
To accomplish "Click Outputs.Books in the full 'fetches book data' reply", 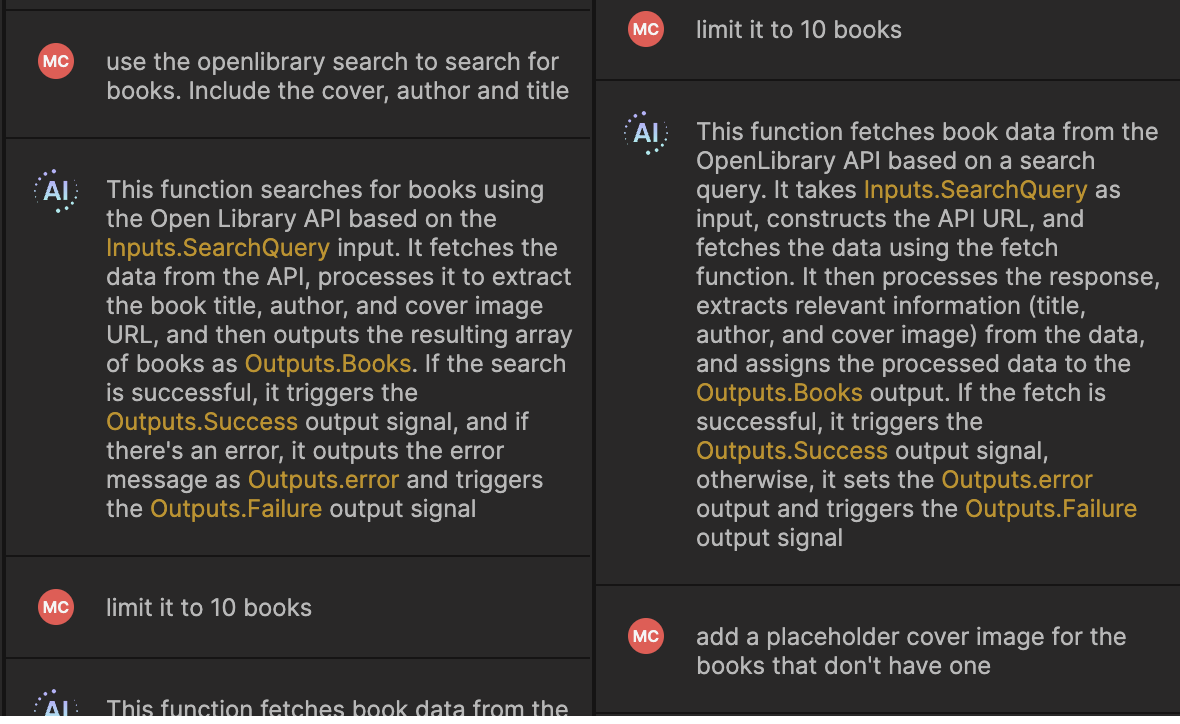I will coord(779,393).
